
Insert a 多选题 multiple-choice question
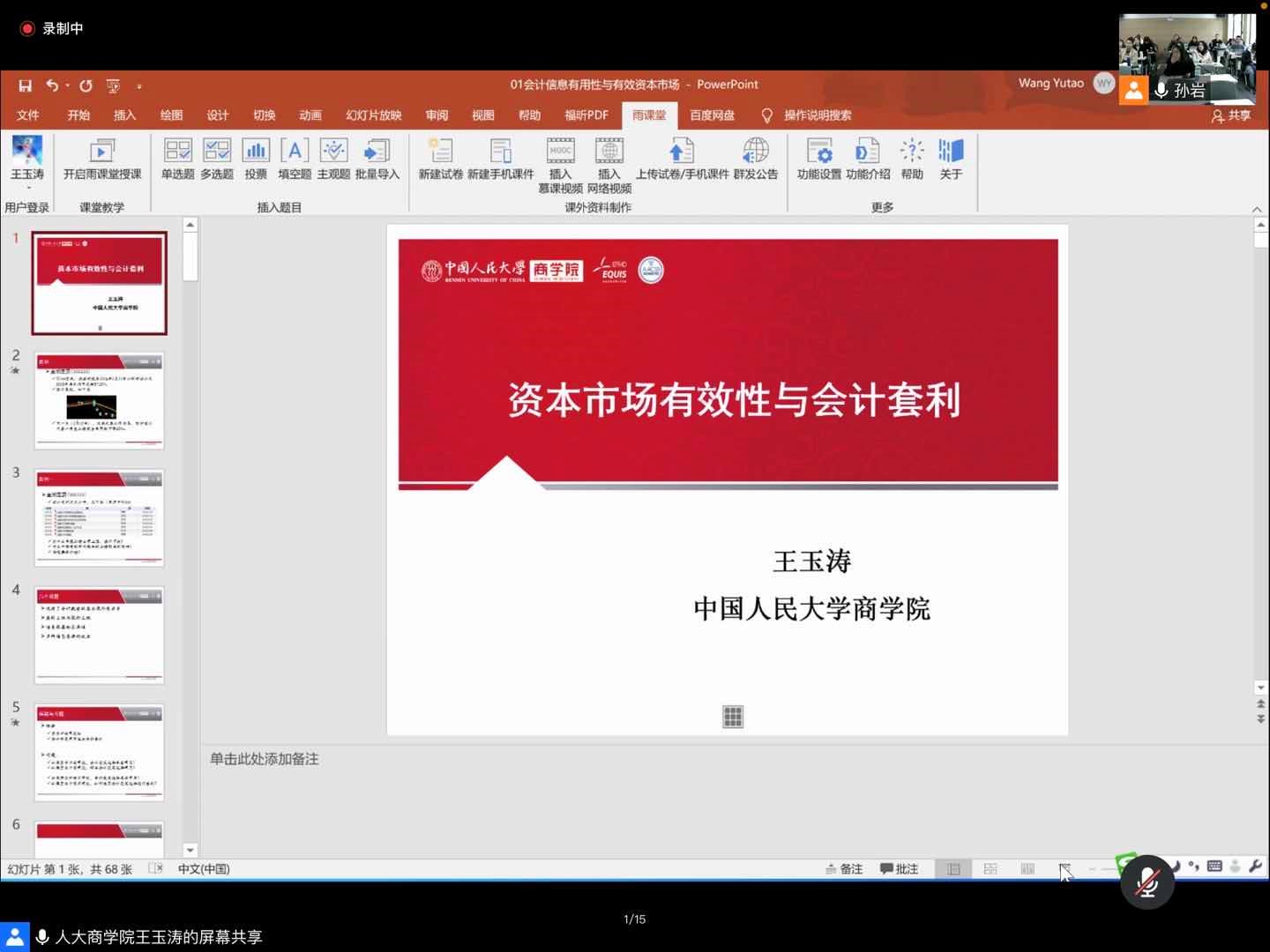tap(216, 159)
